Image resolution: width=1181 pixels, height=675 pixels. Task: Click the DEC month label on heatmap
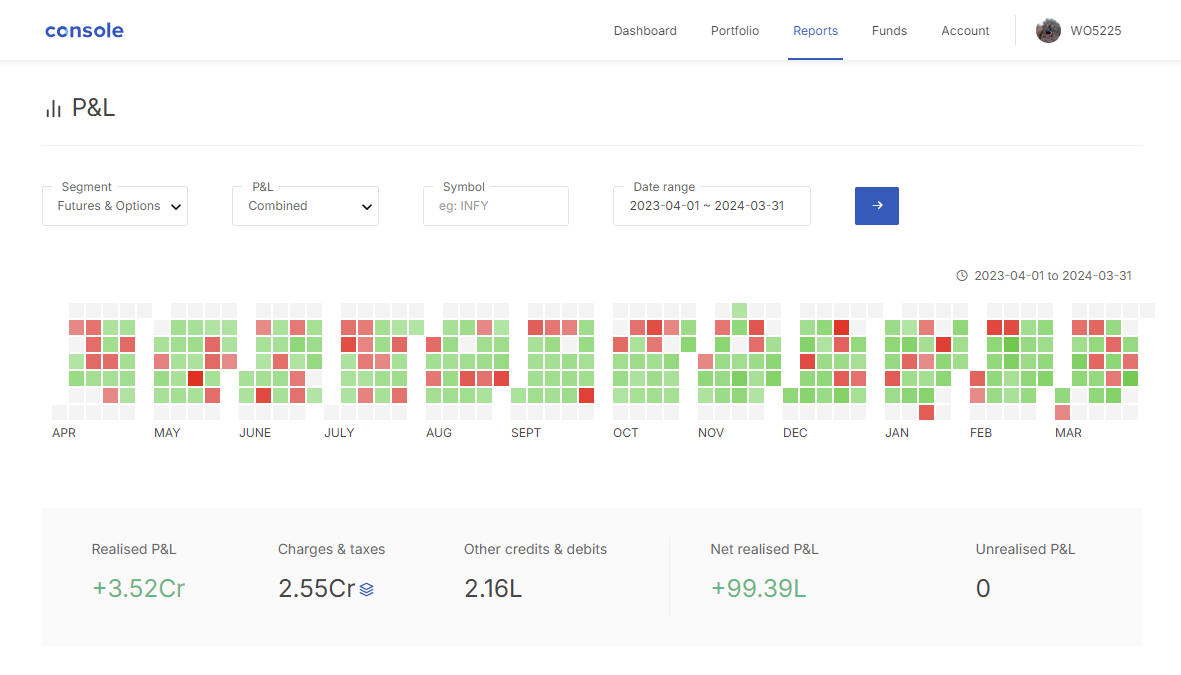795,433
